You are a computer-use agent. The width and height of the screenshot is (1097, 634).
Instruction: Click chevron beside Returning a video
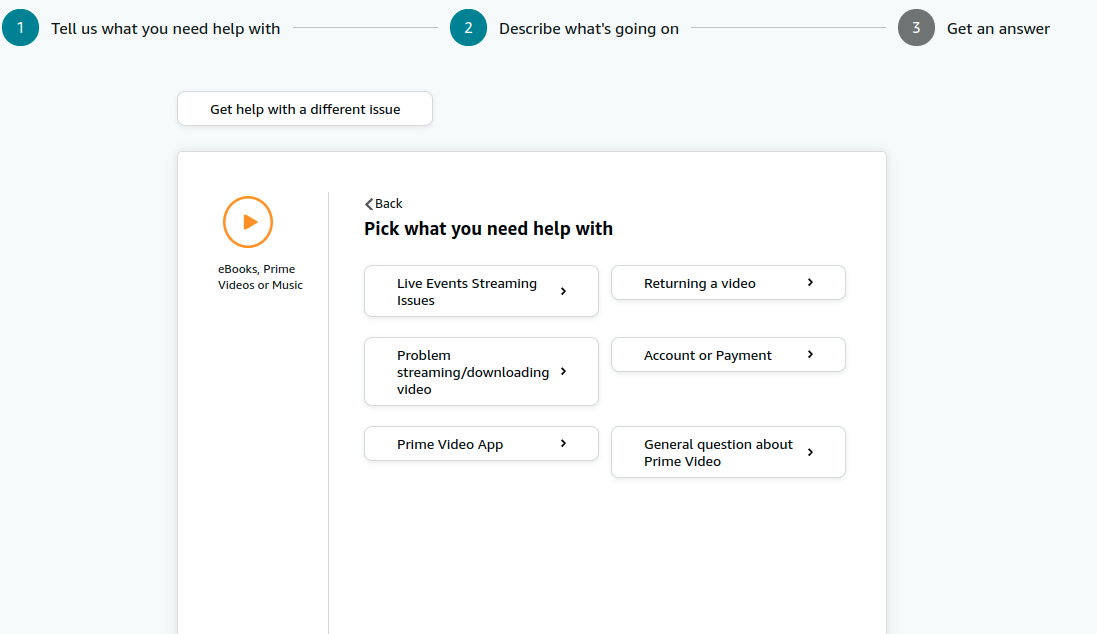point(810,283)
